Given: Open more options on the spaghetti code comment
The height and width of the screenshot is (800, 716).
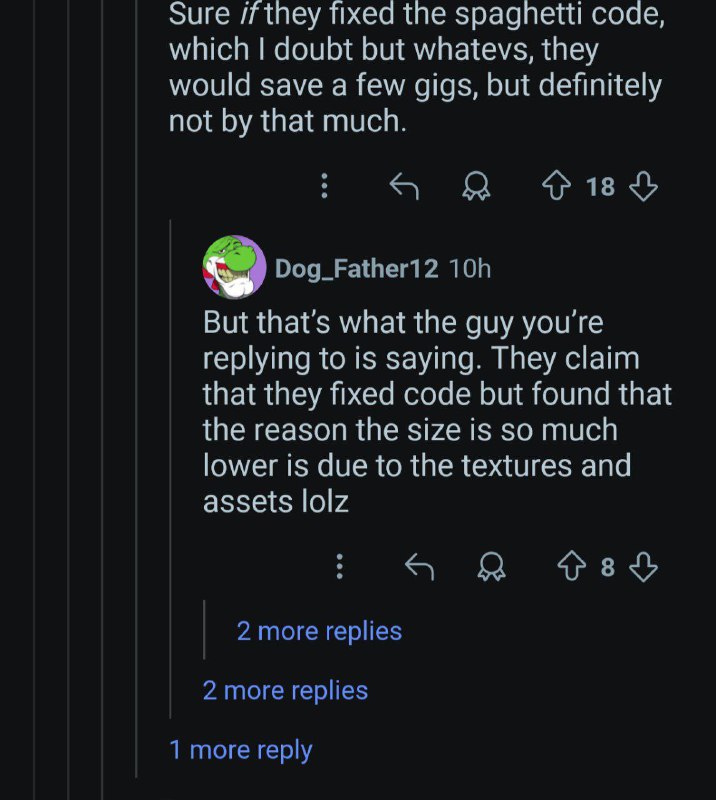Looking at the screenshot, I should 324,186.
